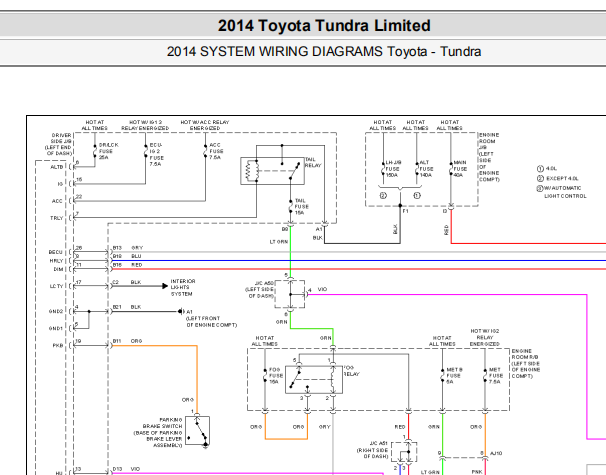
Task: Select the INTERIOR LIGHTS SYSTEM text
Action: click(x=183, y=288)
